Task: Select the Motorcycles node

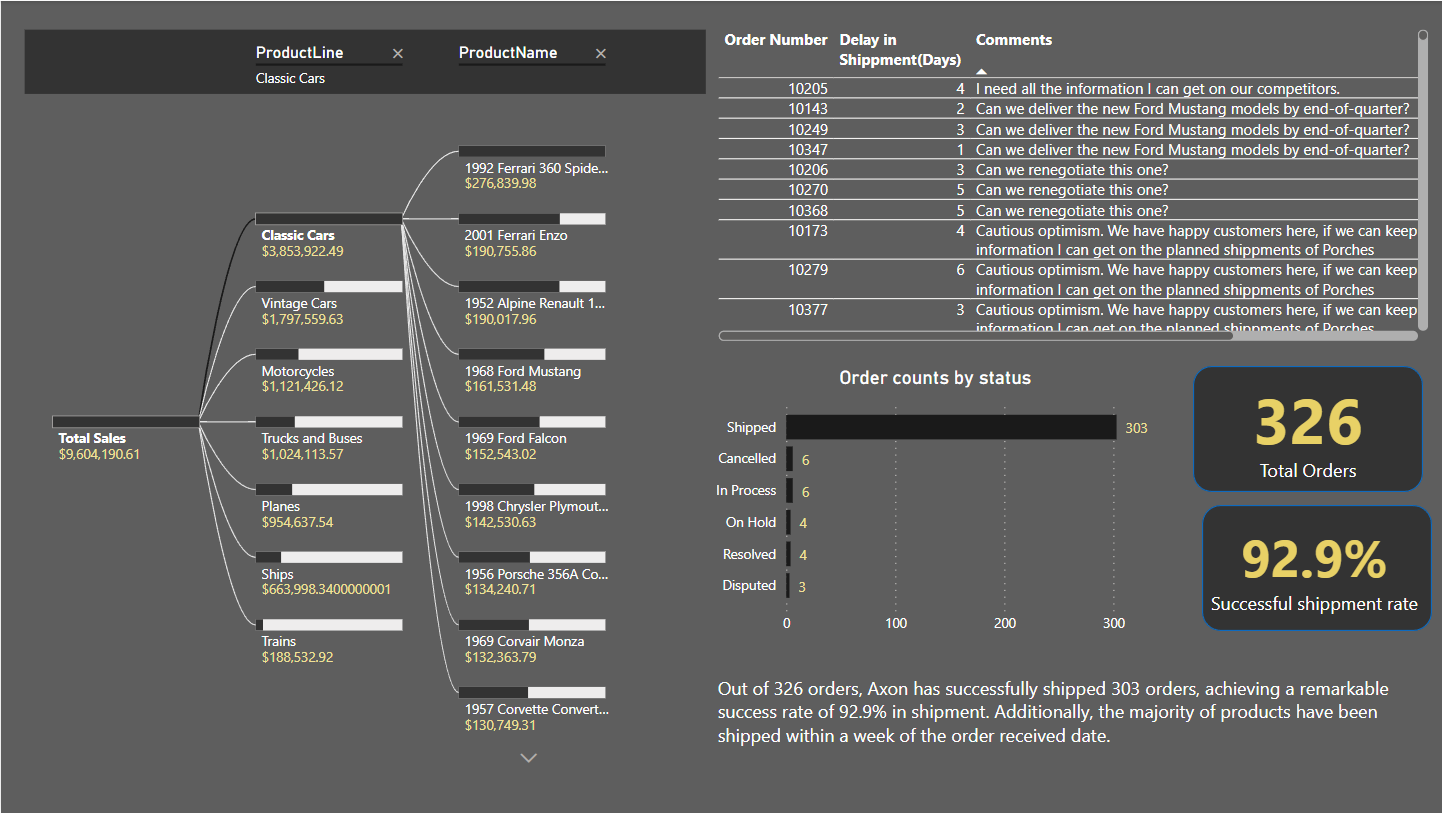Action: click(x=297, y=371)
